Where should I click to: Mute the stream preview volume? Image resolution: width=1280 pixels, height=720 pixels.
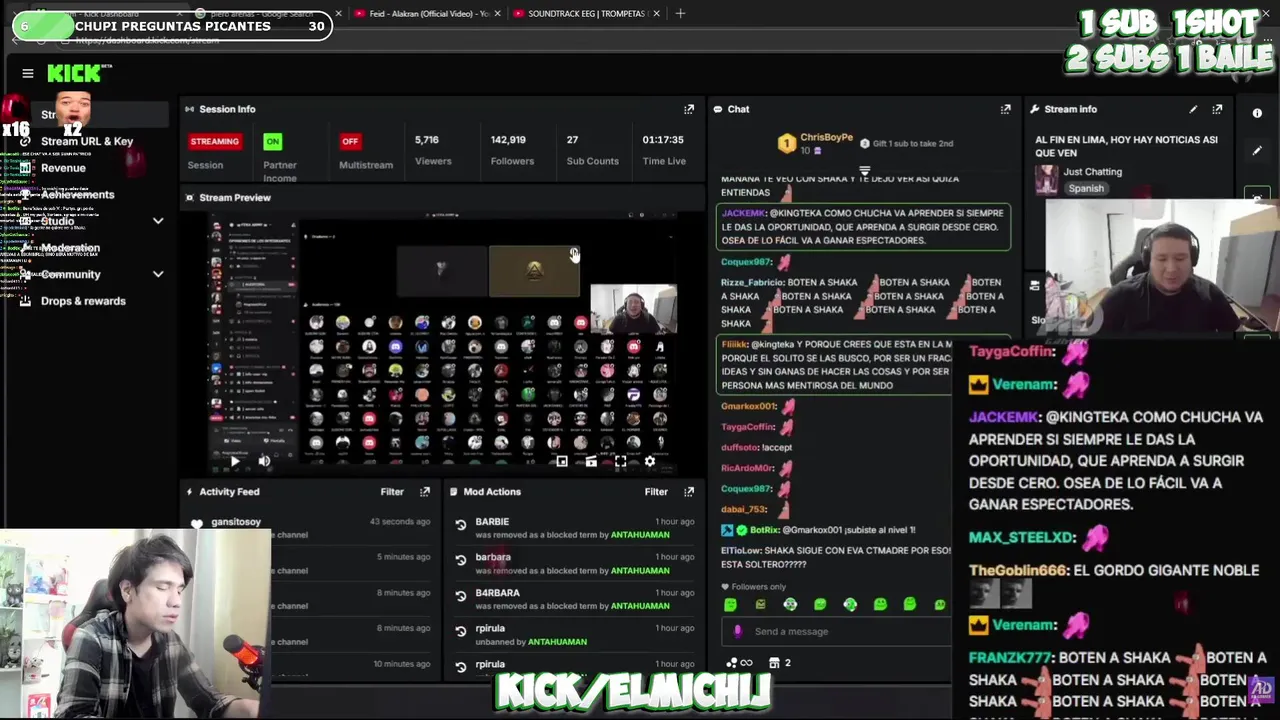point(264,461)
